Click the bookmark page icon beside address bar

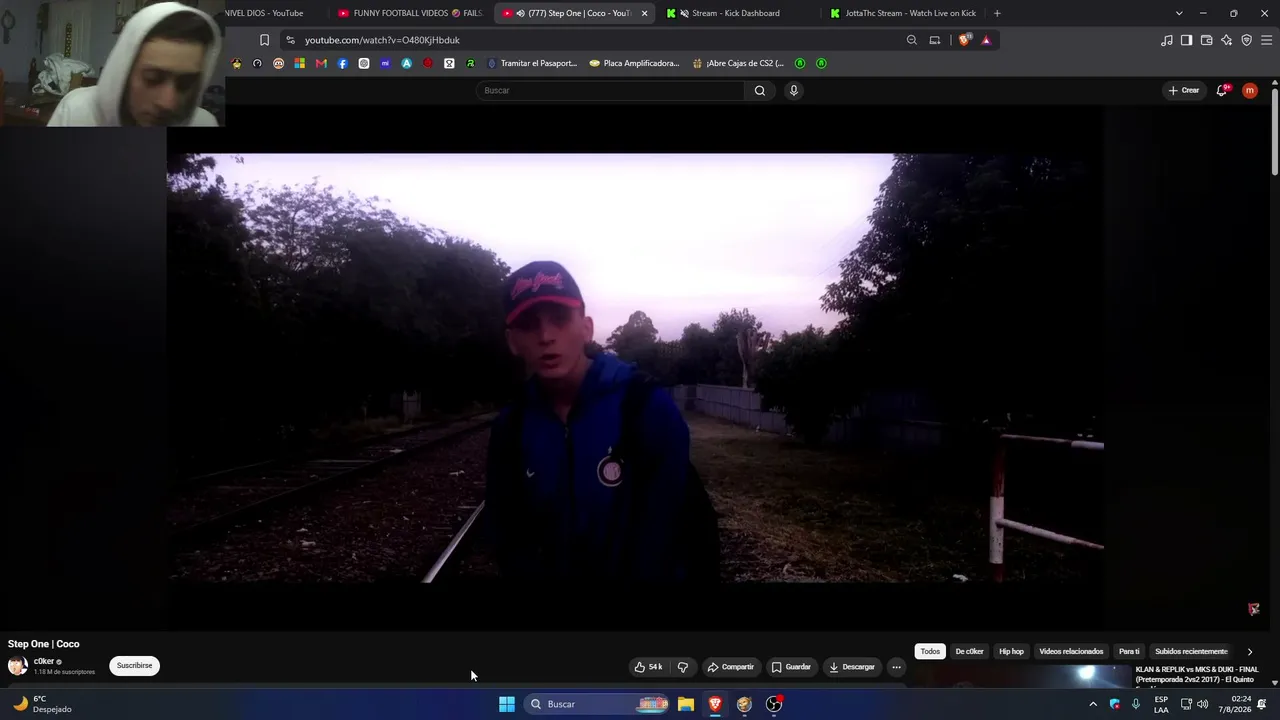(264, 40)
